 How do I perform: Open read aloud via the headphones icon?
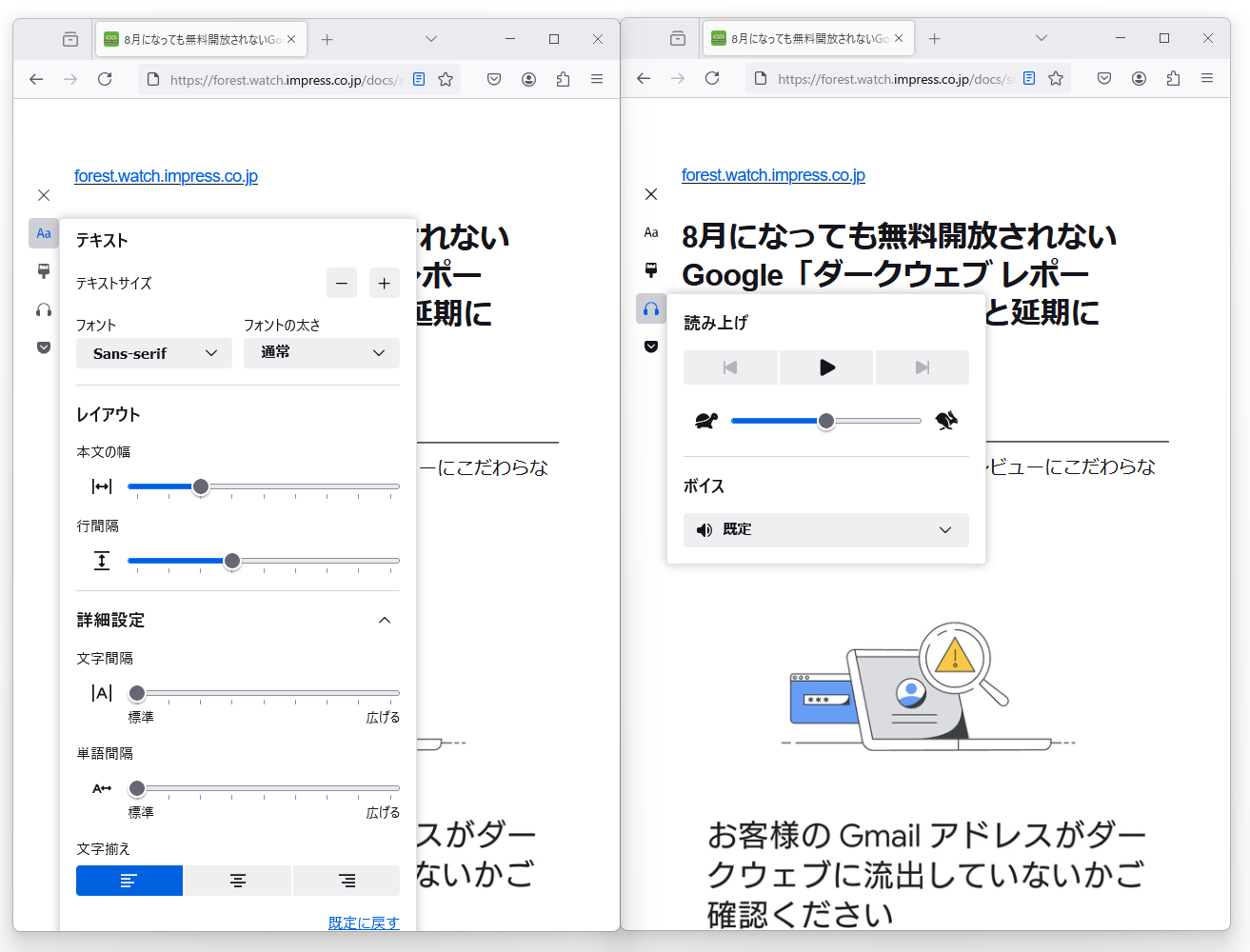pos(43,308)
